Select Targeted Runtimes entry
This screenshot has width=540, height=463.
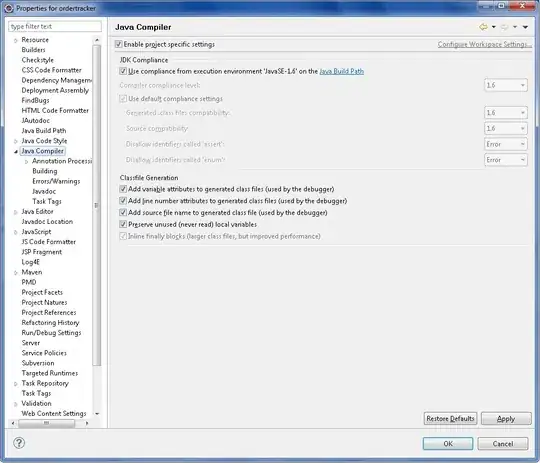click(50, 373)
